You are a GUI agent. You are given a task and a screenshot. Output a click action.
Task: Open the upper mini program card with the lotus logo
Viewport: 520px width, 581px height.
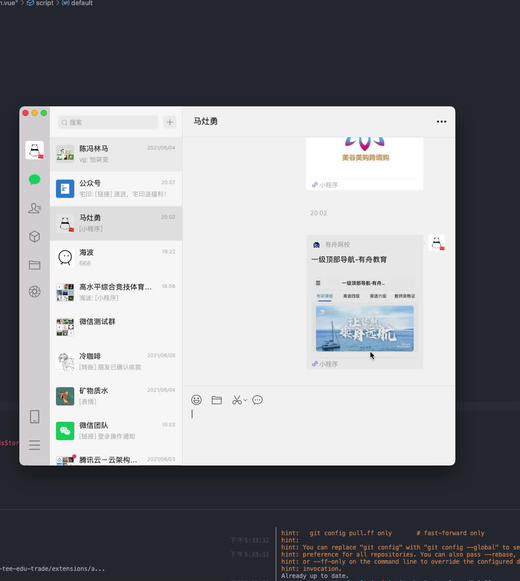(x=365, y=163)
